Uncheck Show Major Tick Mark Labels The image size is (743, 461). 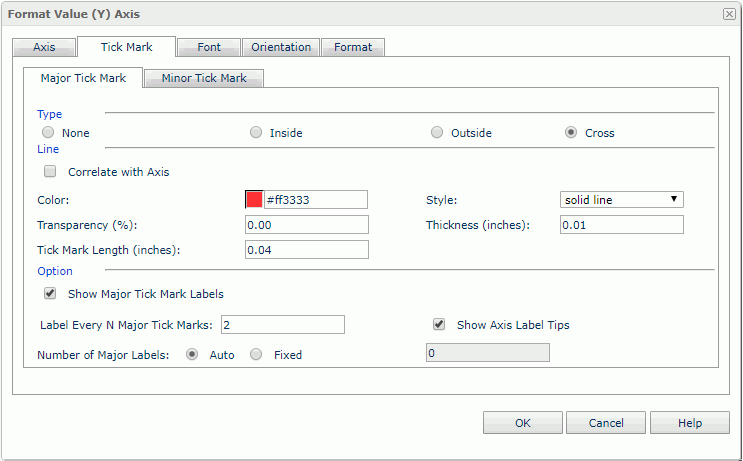[50, 294]
